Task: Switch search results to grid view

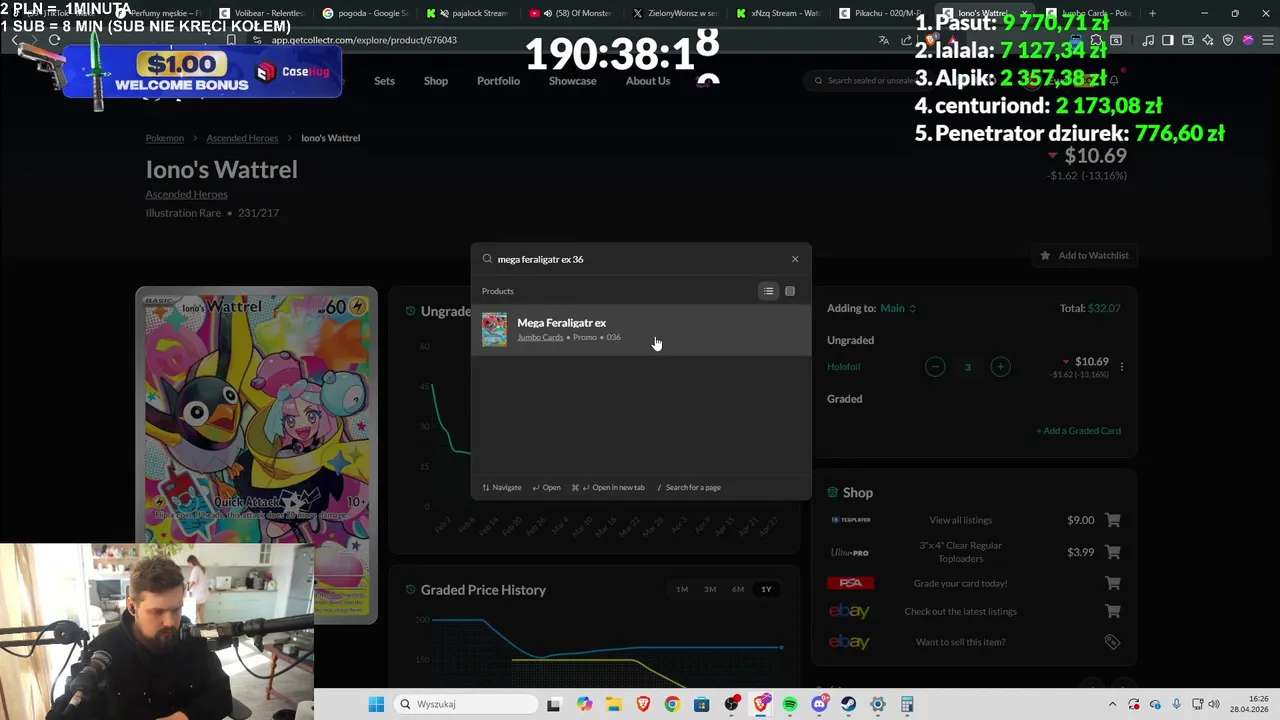Action: pos(790,291)
